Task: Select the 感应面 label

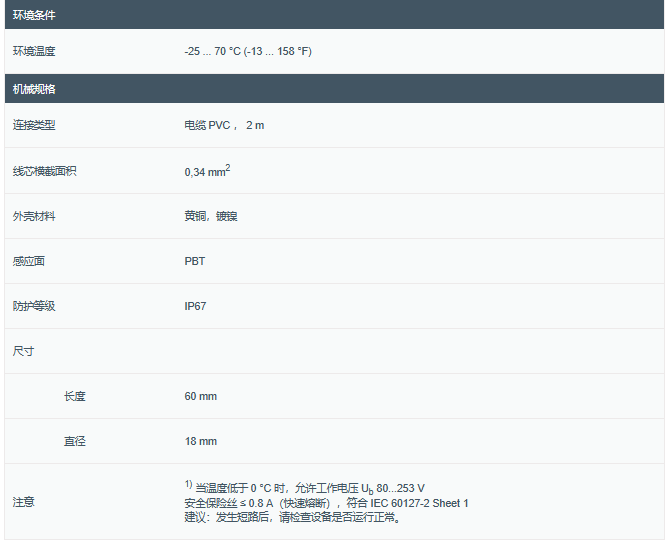Action: point(29,261)
